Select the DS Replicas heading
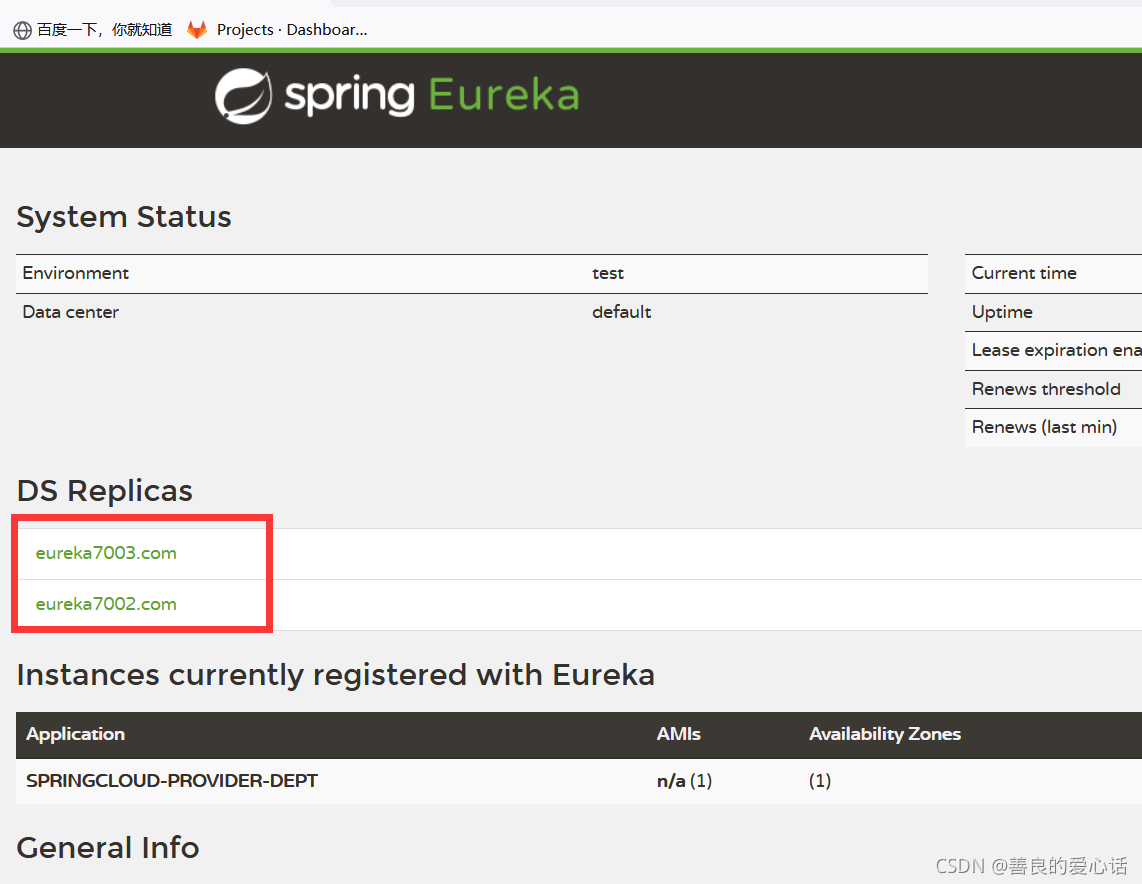 click(105, 491)
